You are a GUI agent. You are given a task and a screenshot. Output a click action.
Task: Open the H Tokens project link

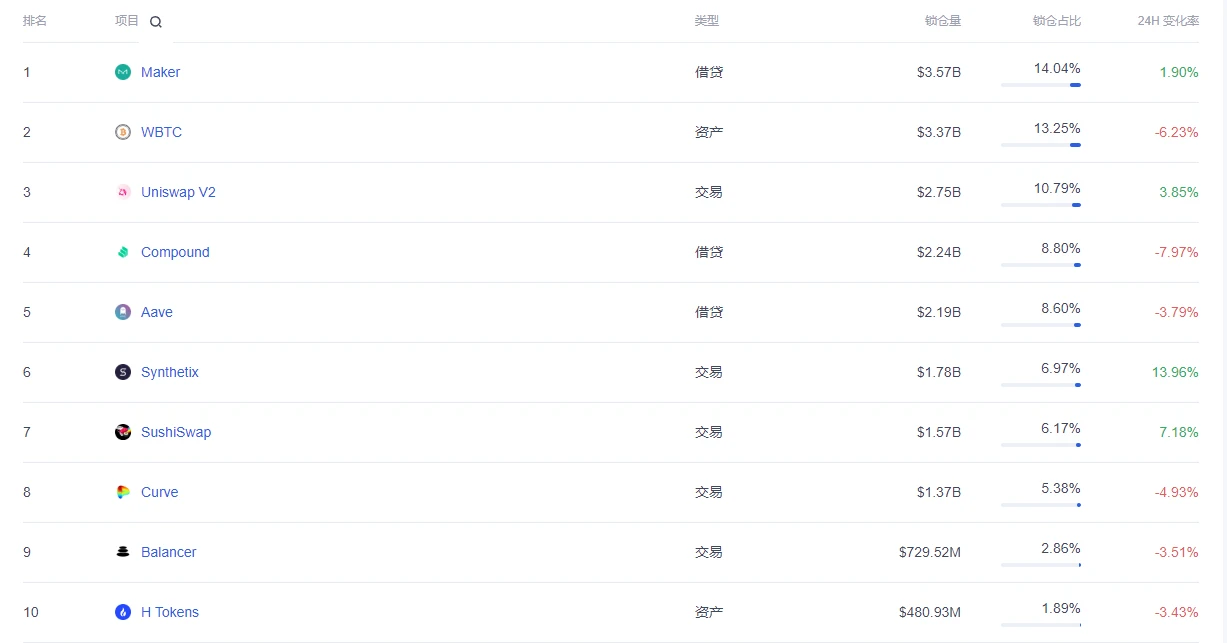coord(170,612)
